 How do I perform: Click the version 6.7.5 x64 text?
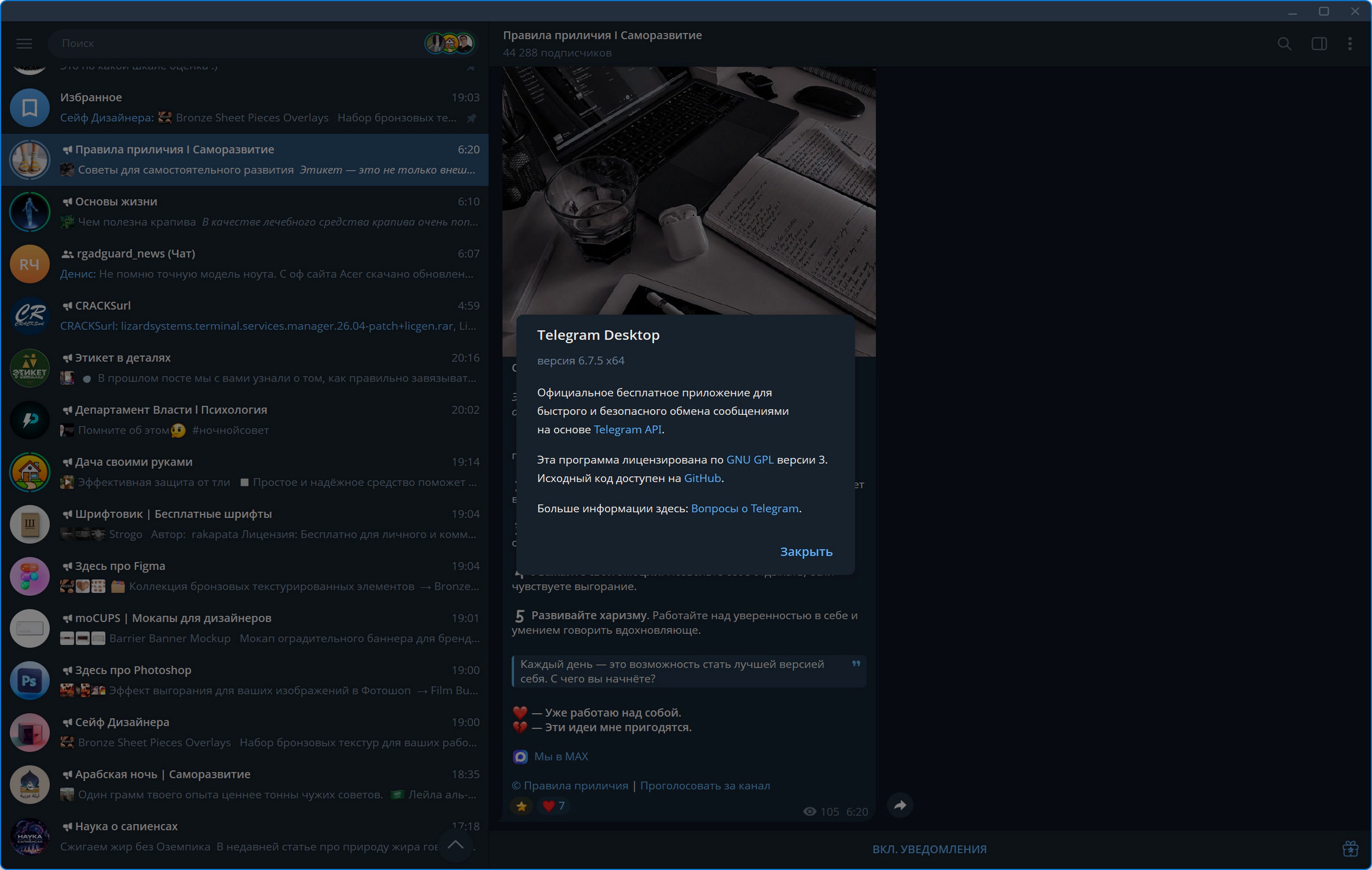click(x=581, y=360)
